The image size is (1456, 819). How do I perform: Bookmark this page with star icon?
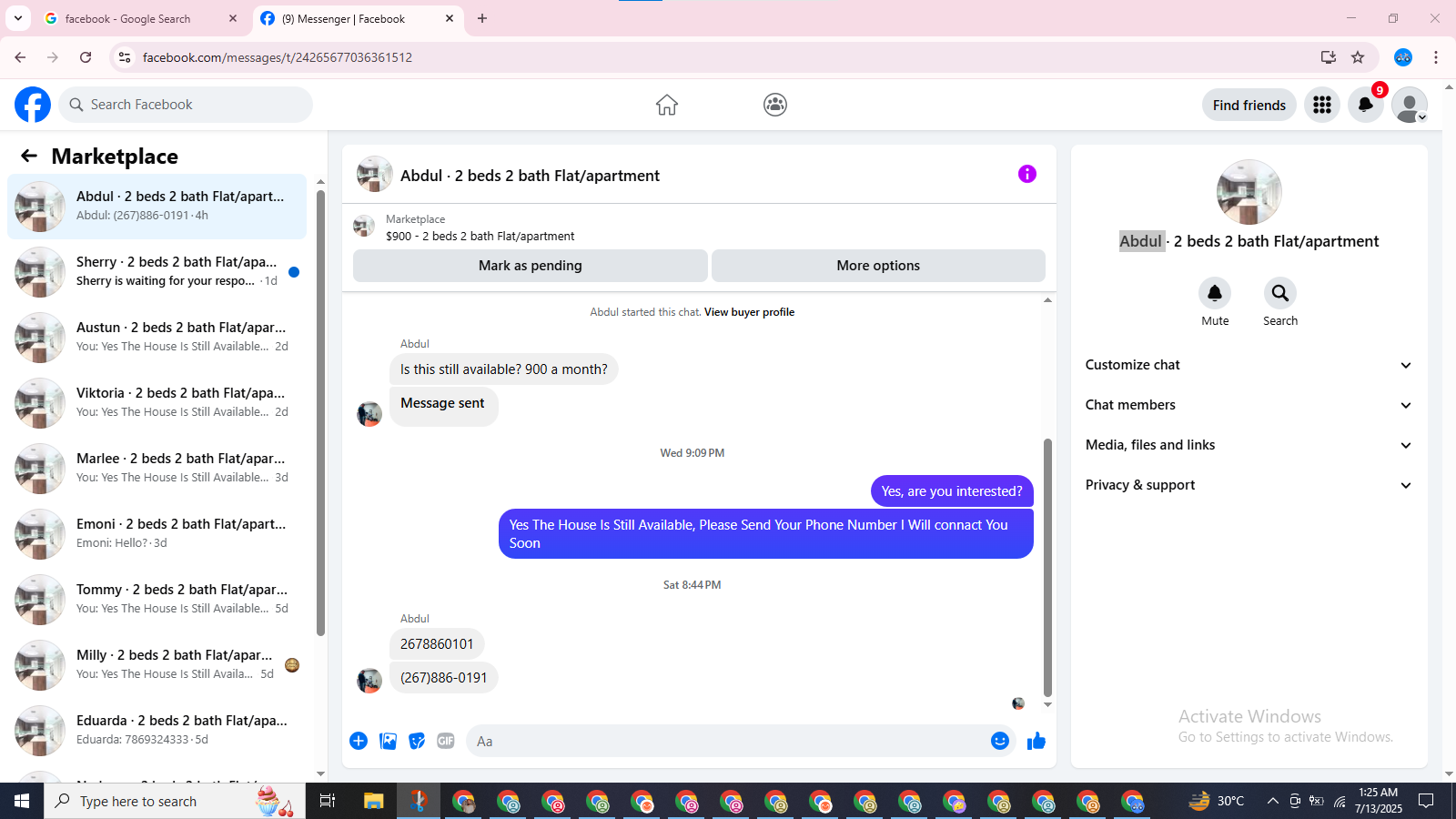(x=1358, y=57)
